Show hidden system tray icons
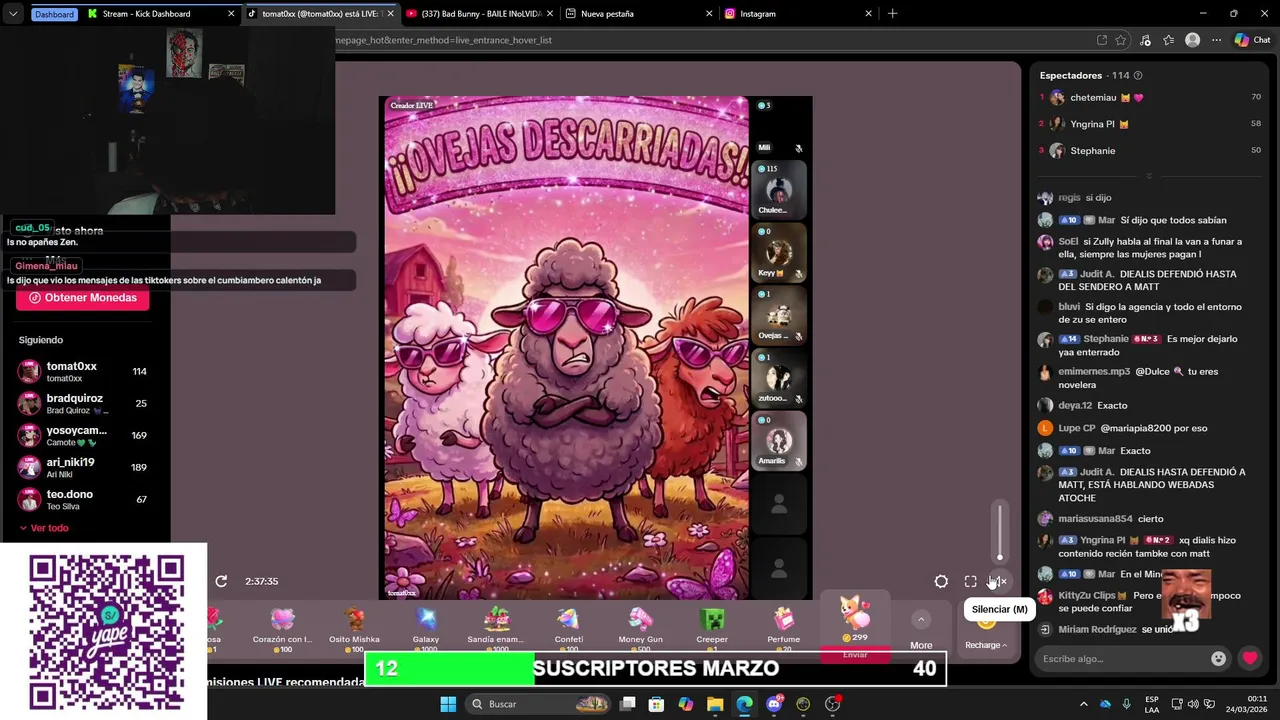1280x720 pixels. [1083, 704]
